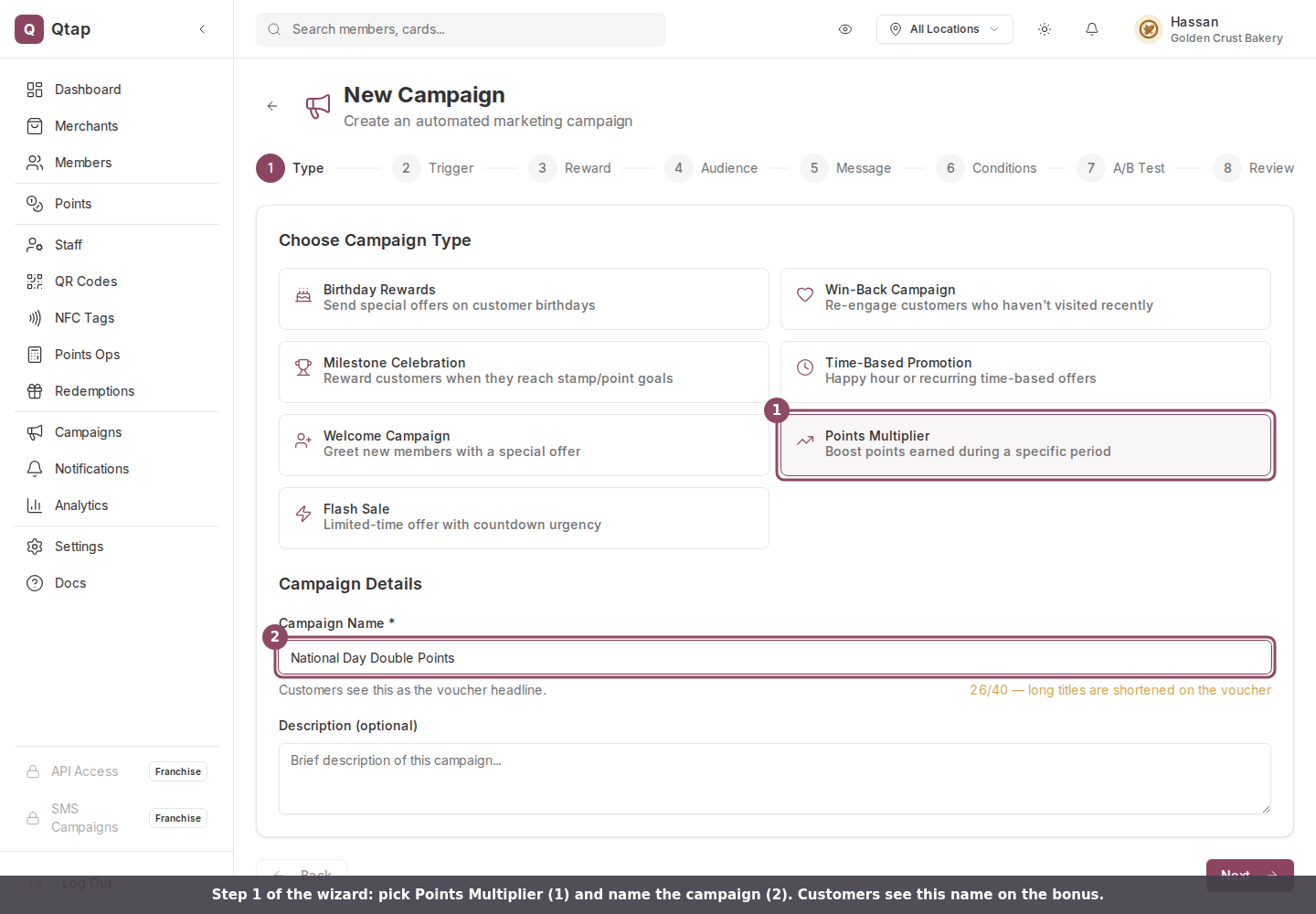Open Merchants in the sidebar
Viewport: 1316px width, 914px height.
pyautogui.click(x=117, y=126)
